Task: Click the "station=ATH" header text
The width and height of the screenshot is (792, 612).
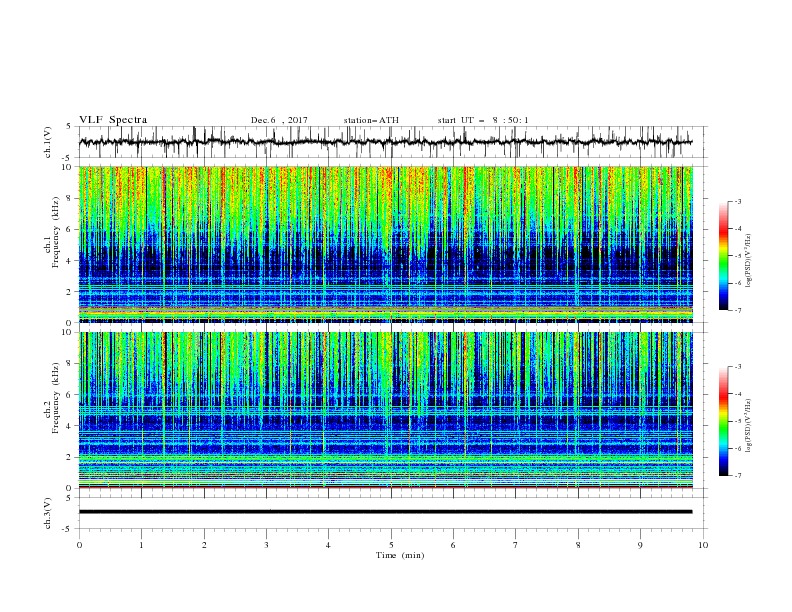Action: [371, 120]
